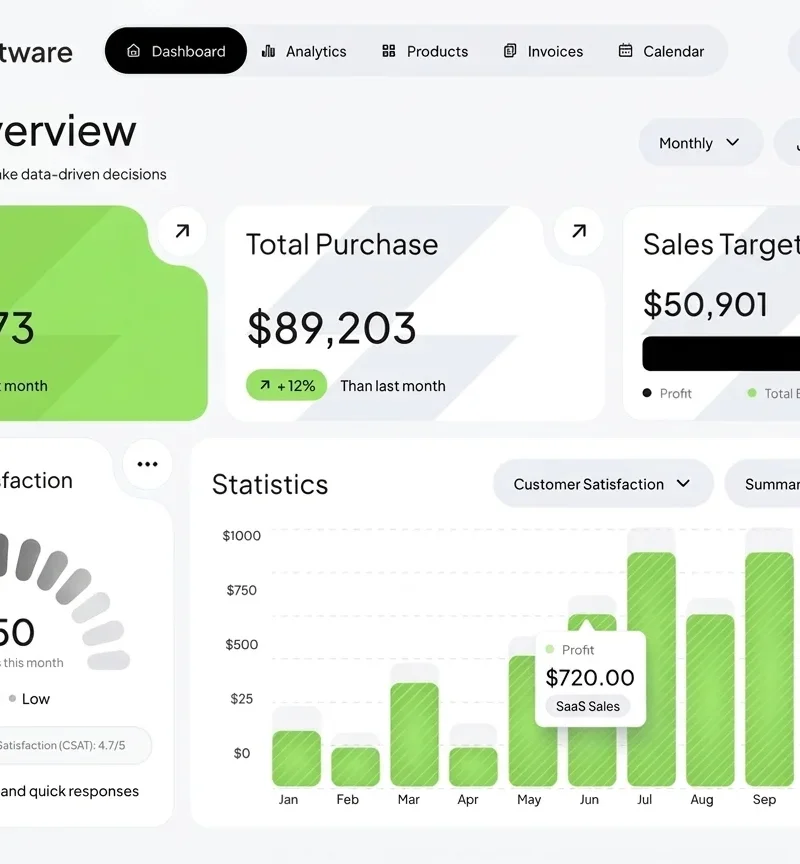Click the $1000 axis label
This screenshot has height=864, width=800.
(241, 536)
